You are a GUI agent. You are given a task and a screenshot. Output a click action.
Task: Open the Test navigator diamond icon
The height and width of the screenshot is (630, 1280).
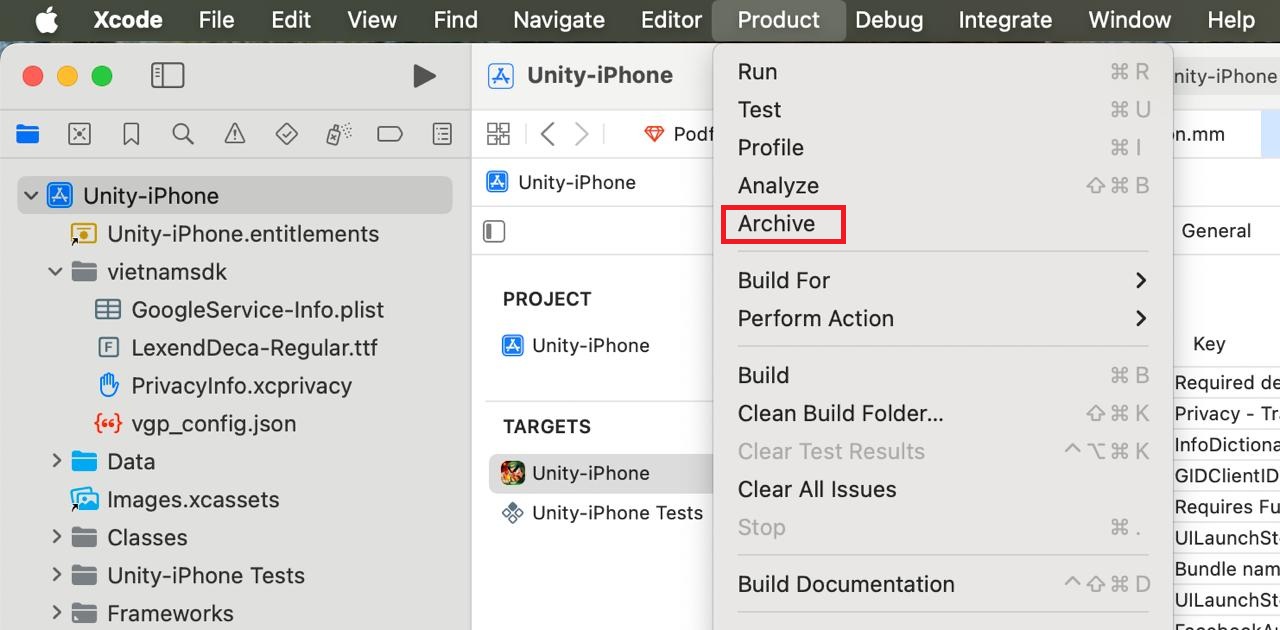tap(287, 134)
